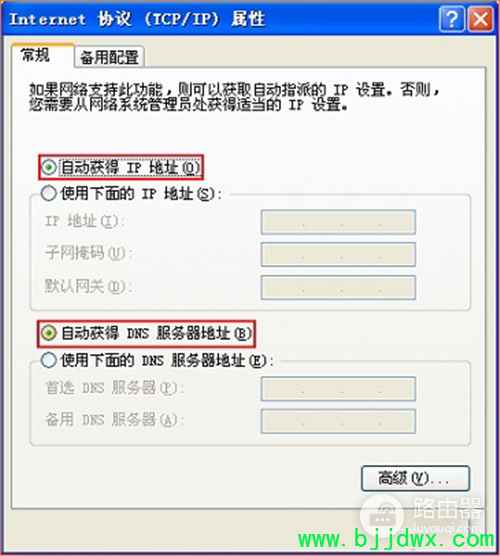500x556 pixels.
Task: Click the 备用 DNS 服务器 field
Action: [338, 421]
